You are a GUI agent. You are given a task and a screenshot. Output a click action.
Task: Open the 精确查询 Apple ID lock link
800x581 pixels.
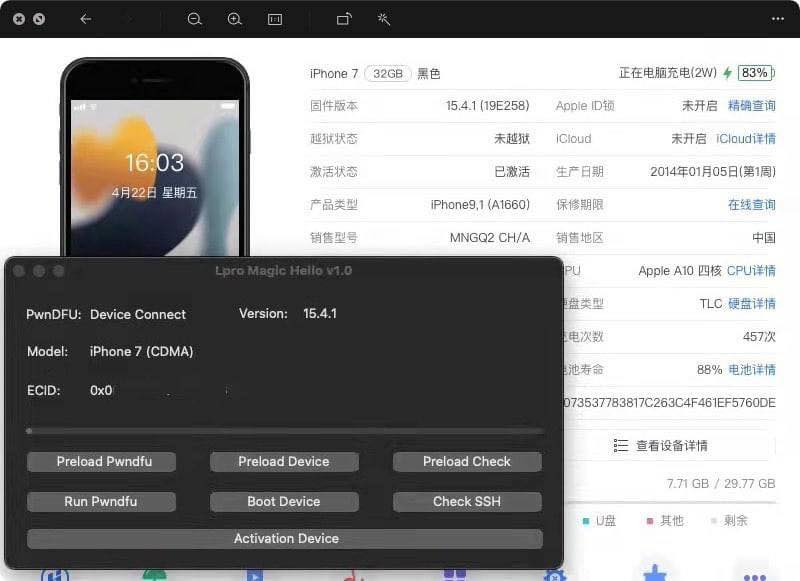pyautogui.click(x=752, y=106)
